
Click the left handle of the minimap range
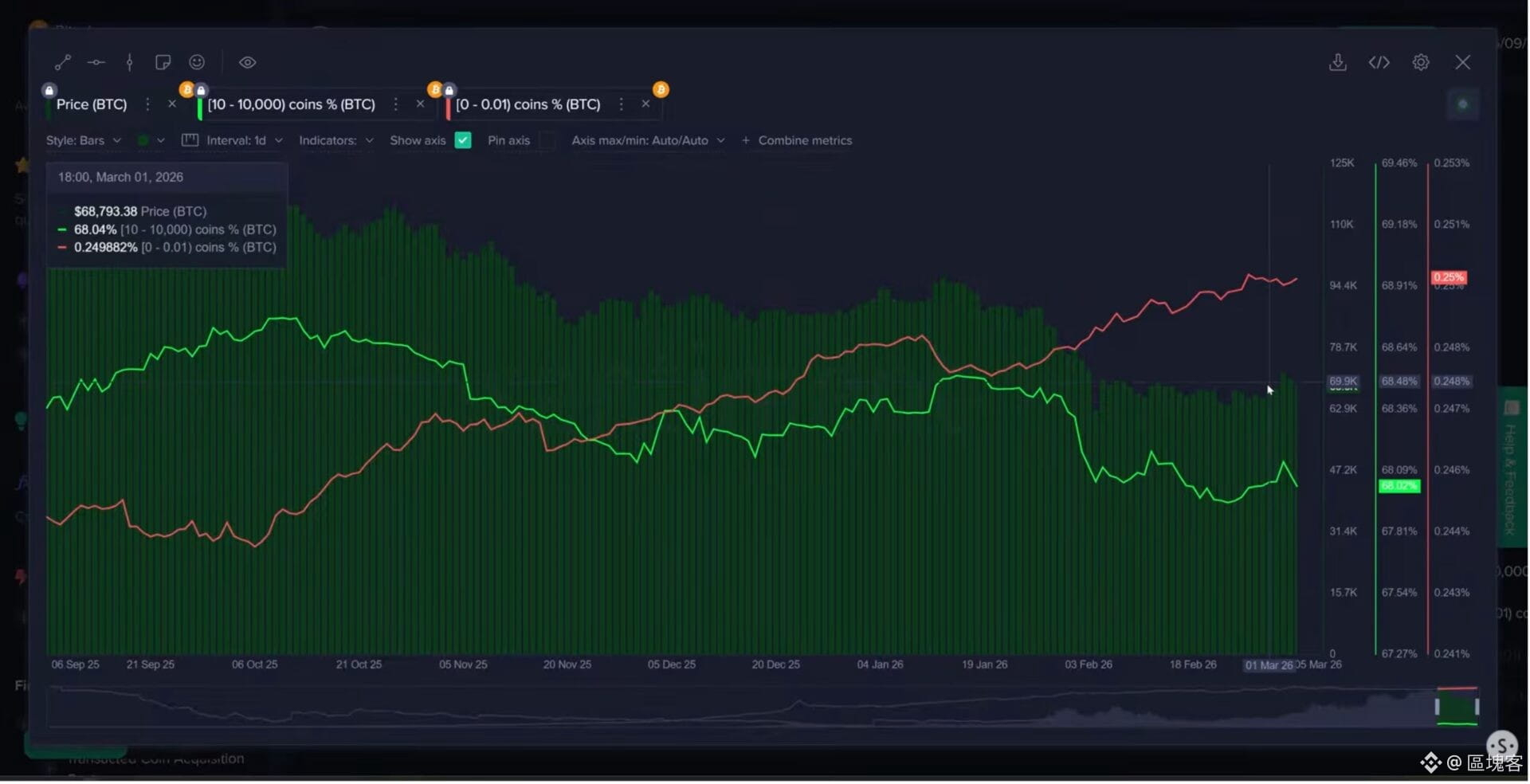click(1438, 707)
